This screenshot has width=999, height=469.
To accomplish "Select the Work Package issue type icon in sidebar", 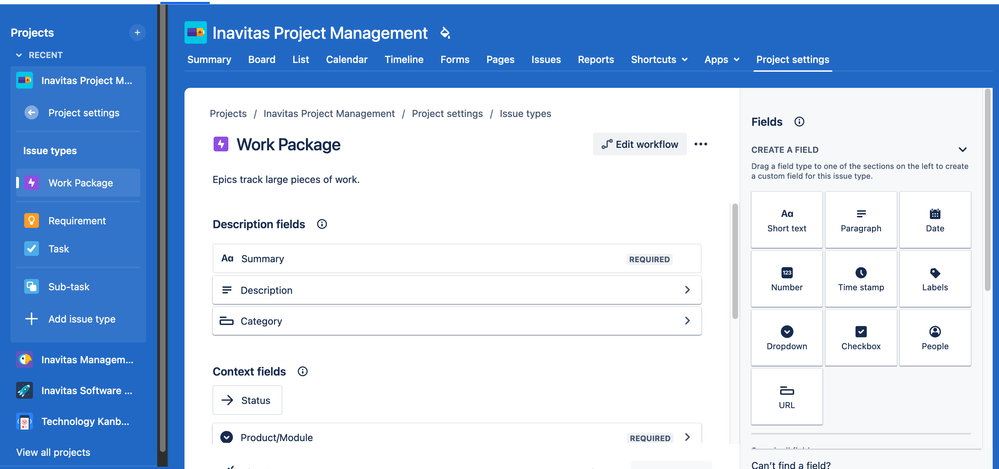I will [31, 183].
